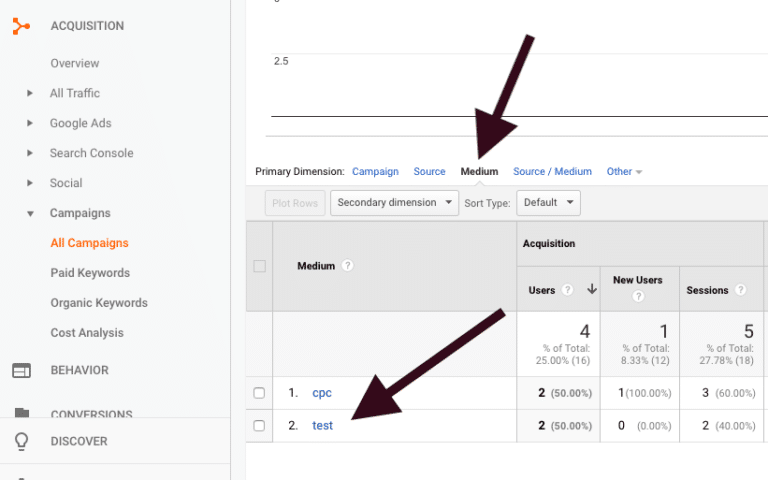
Task: Expand the Social section
Action: pos(30,183)
